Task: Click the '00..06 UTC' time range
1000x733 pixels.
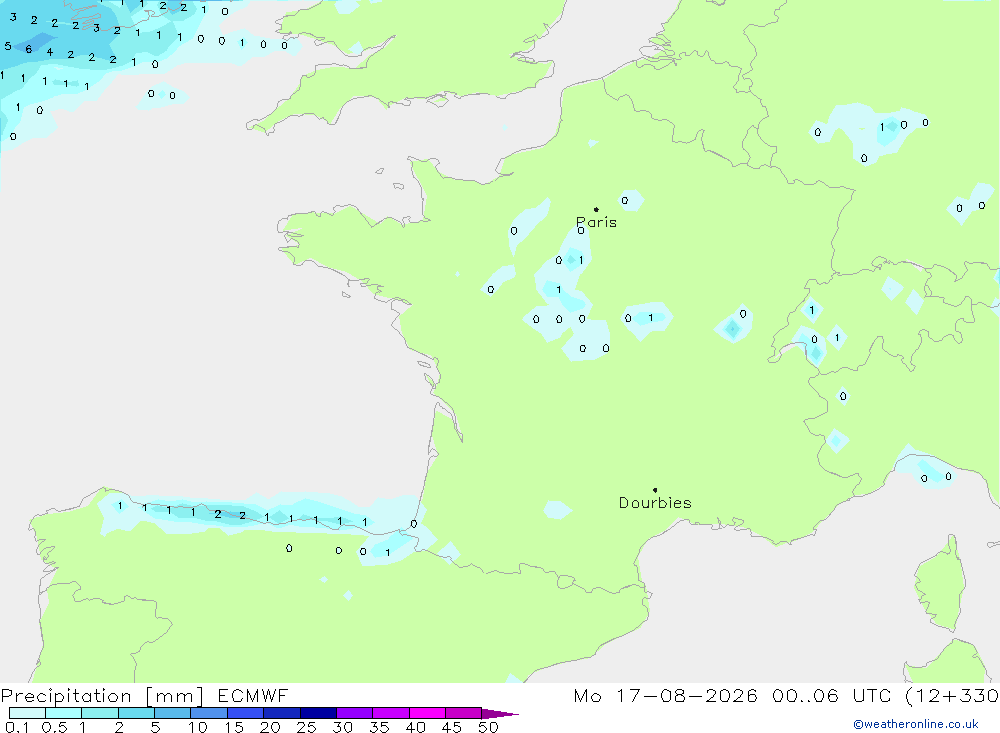Action: [831, 695]
